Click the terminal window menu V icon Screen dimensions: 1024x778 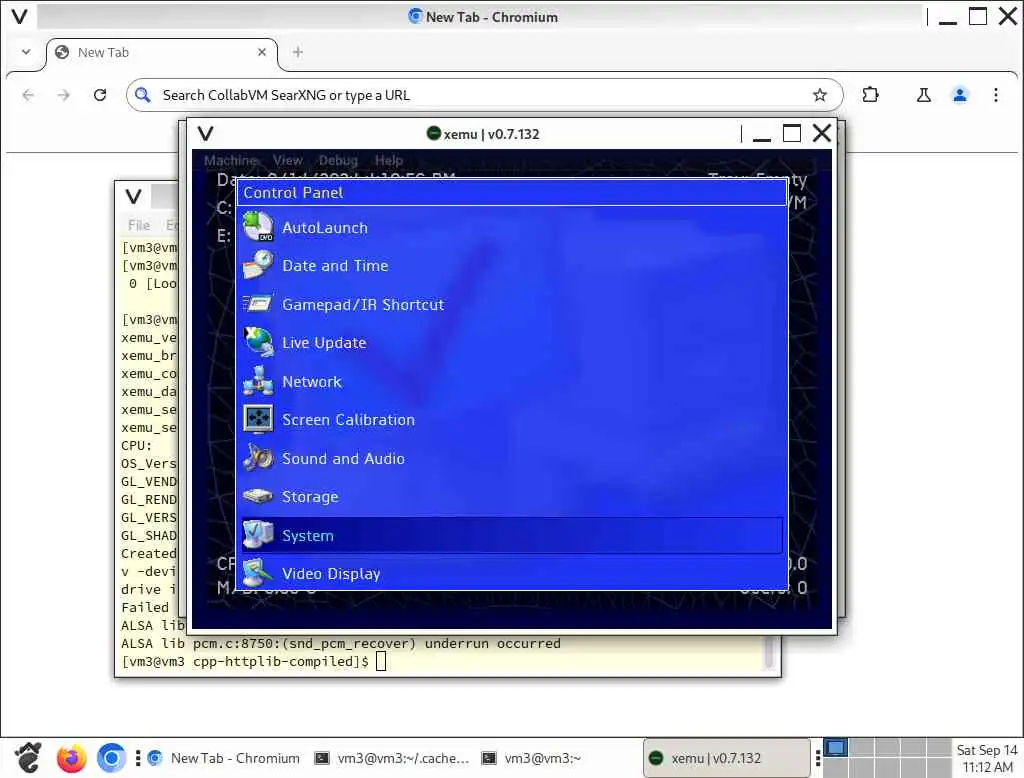[x=133, y=196]
